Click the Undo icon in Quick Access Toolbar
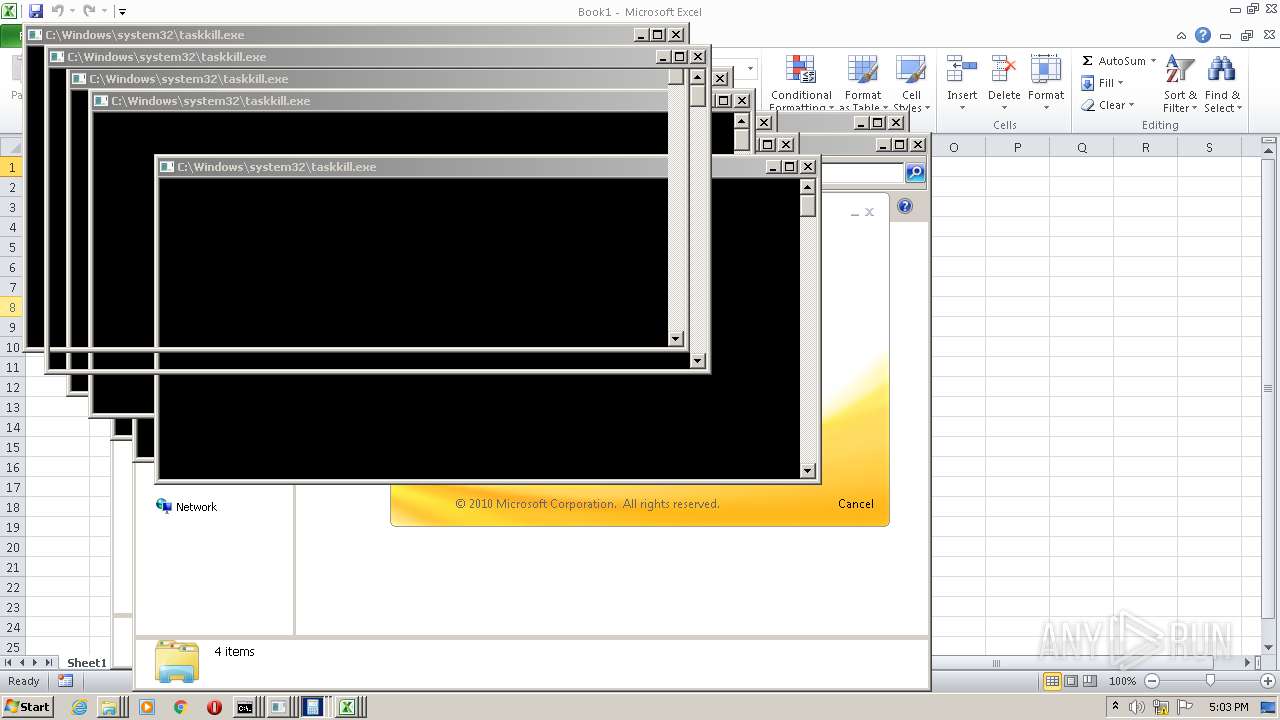This screenshot has height=720, width=1280. tap(58, 11)
